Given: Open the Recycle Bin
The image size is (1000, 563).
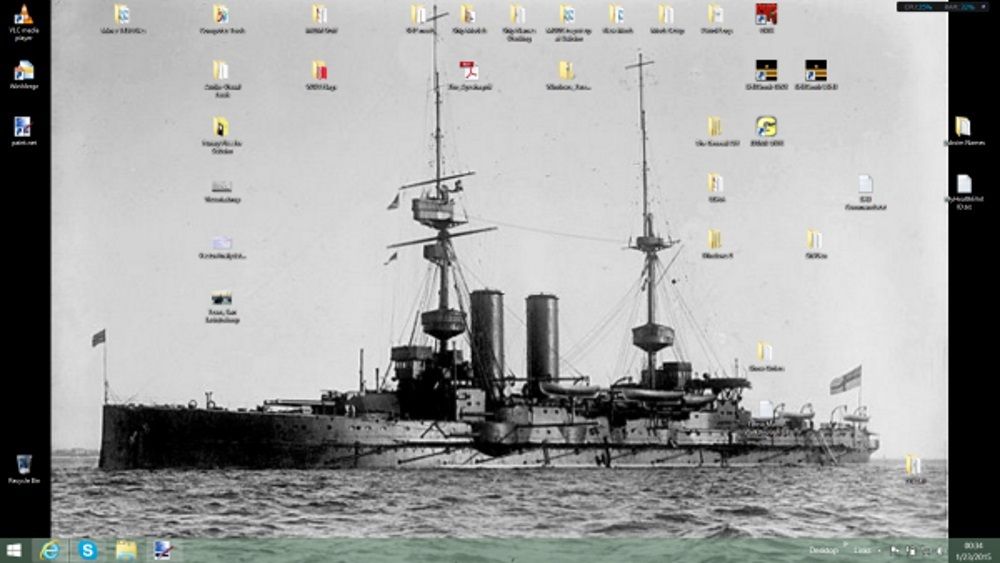Looking at the screenshot, I should (x=24, y=469).
